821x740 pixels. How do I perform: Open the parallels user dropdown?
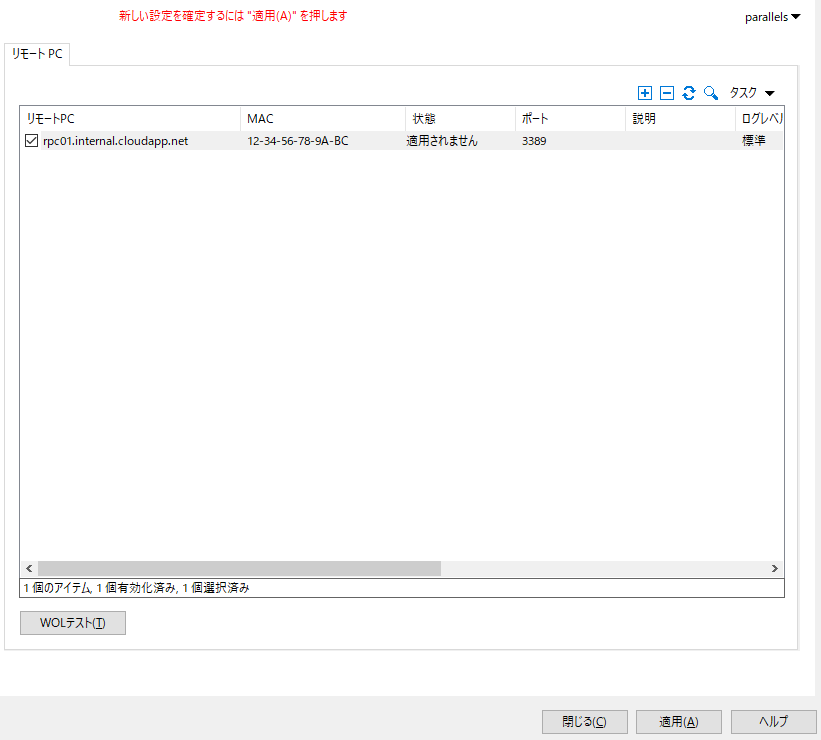[772, 17]
